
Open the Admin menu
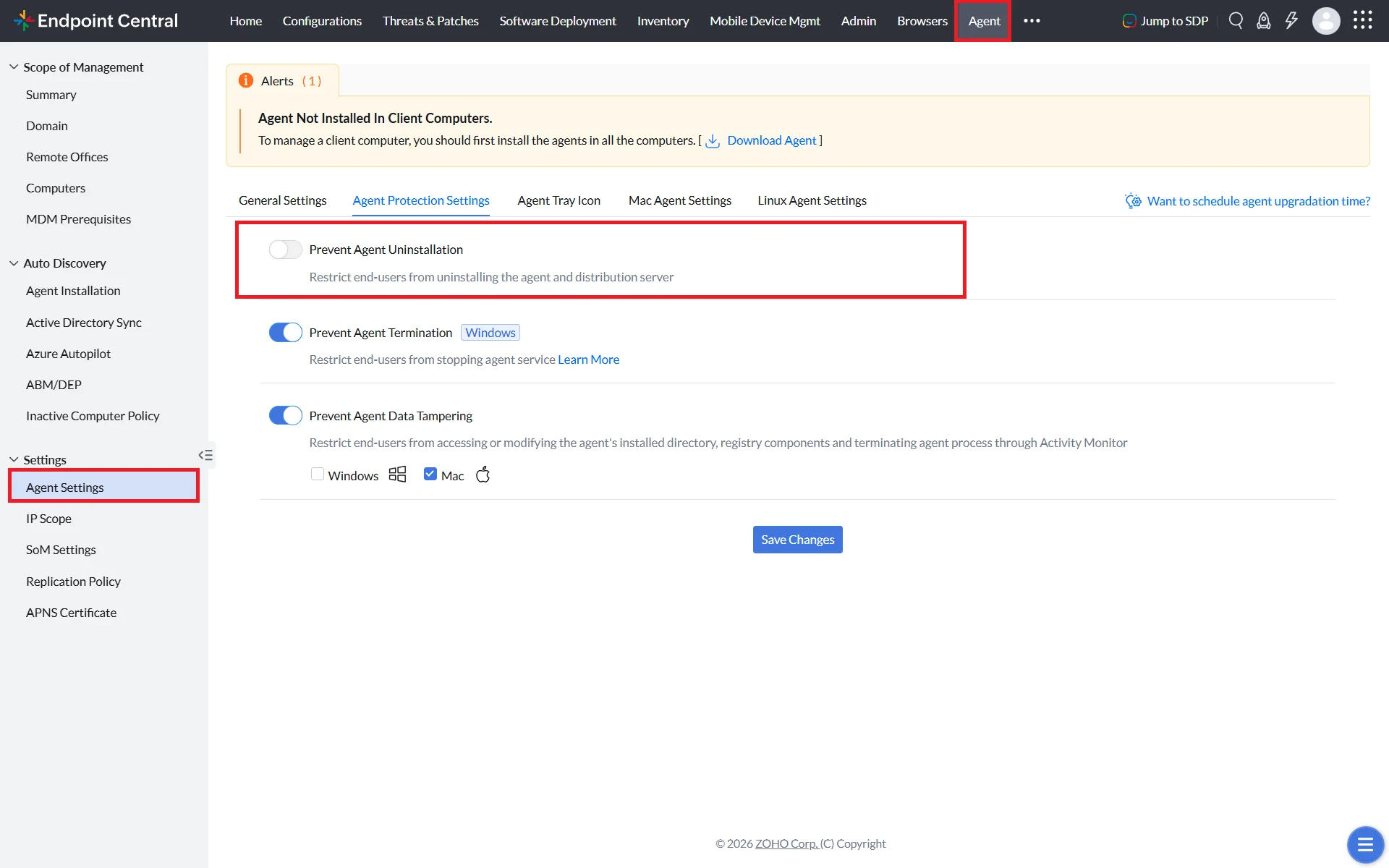(858, 21)
